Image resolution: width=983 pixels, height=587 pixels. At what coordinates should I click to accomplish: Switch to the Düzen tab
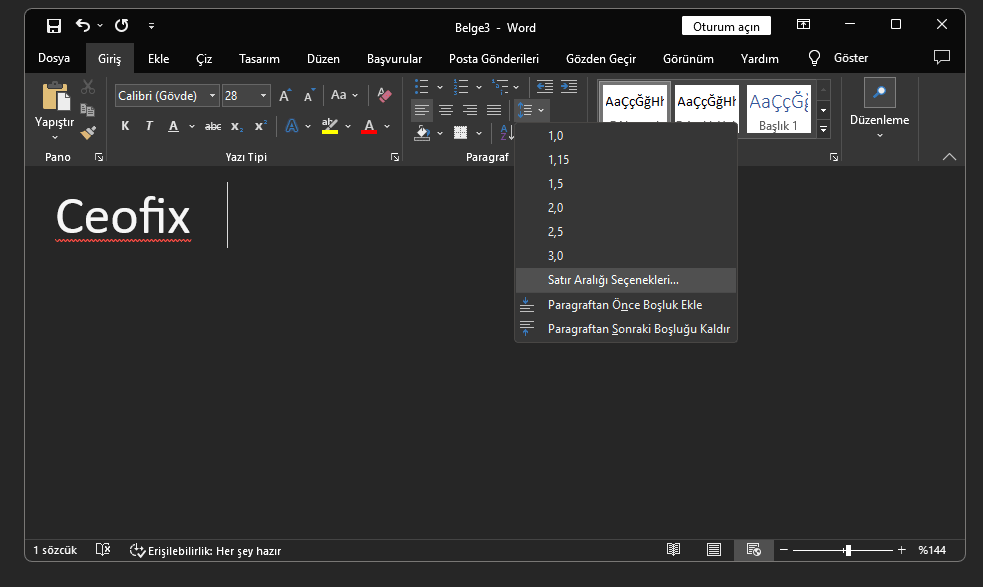point(323,59)
